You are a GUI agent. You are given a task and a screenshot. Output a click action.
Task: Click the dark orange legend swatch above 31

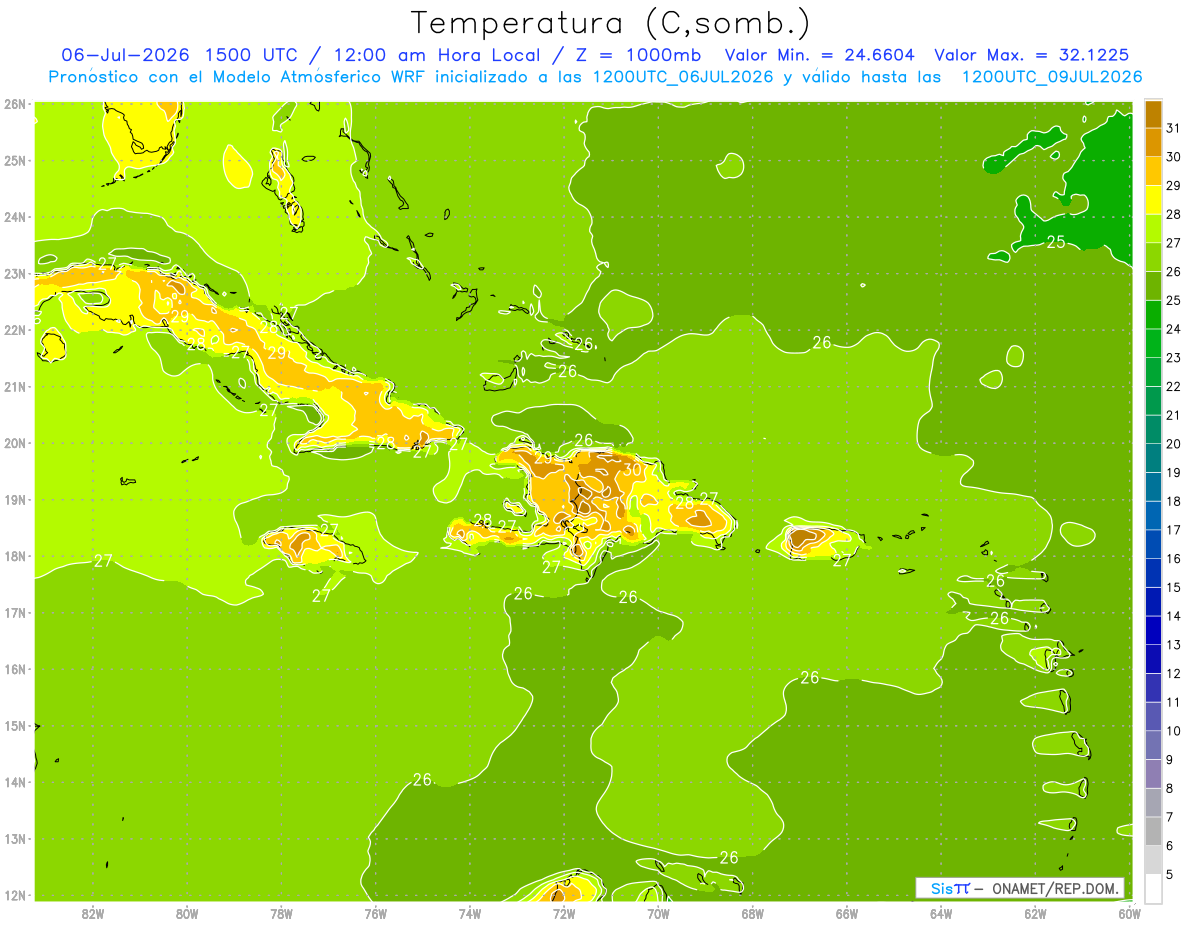1153,114
